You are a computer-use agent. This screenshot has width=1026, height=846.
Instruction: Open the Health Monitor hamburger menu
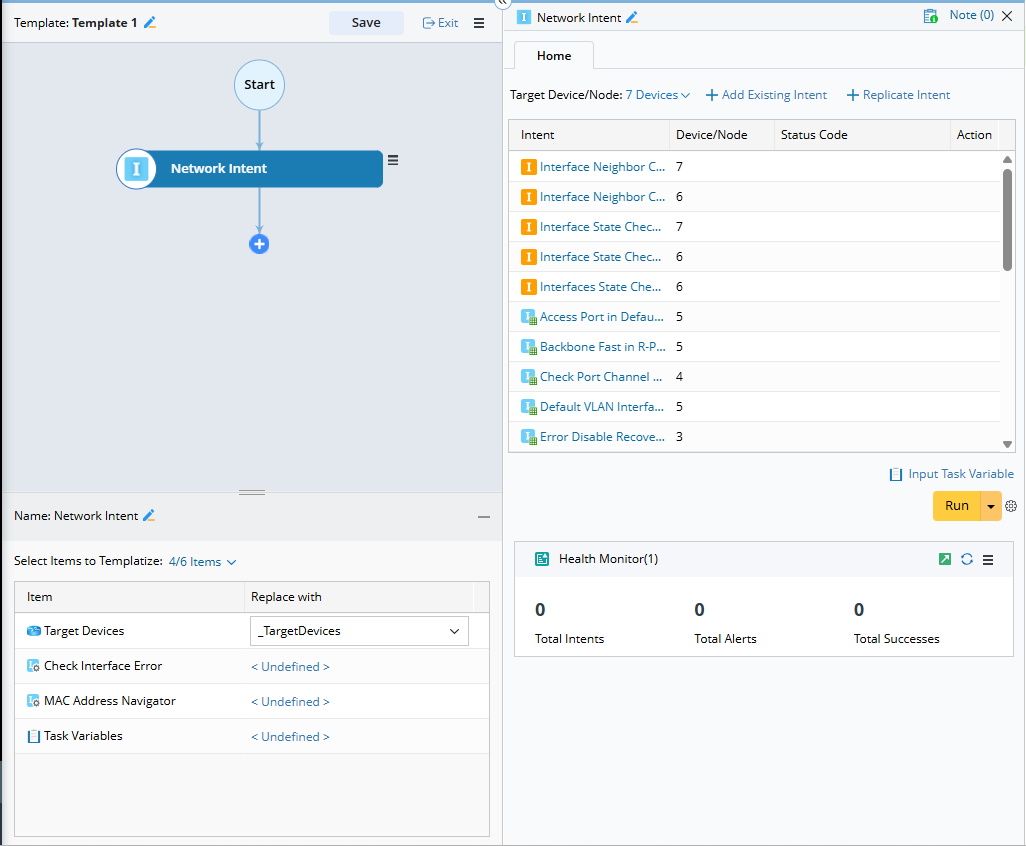click(988, 560)
